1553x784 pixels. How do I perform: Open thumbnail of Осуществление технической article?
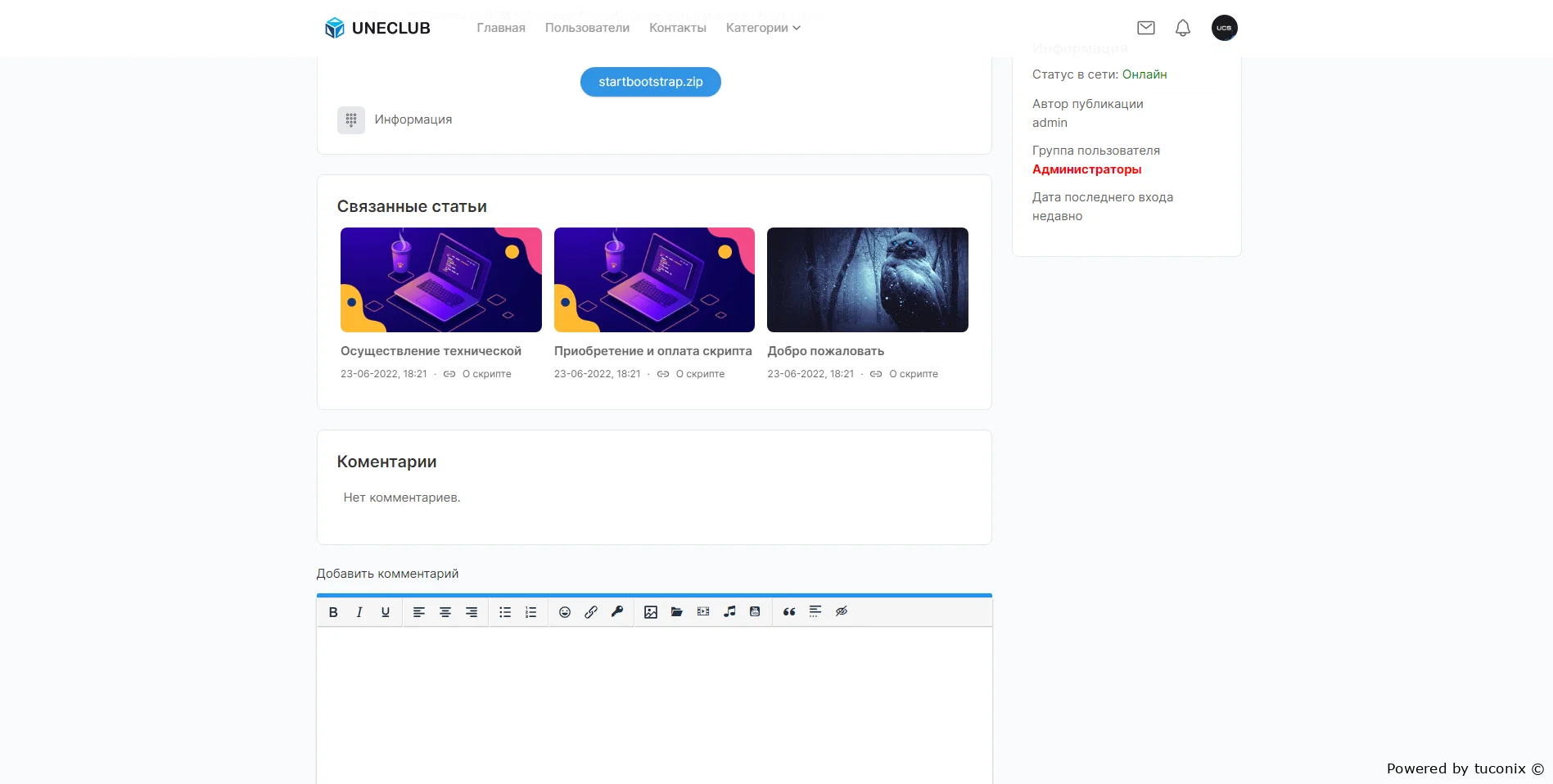coord(441,280)
